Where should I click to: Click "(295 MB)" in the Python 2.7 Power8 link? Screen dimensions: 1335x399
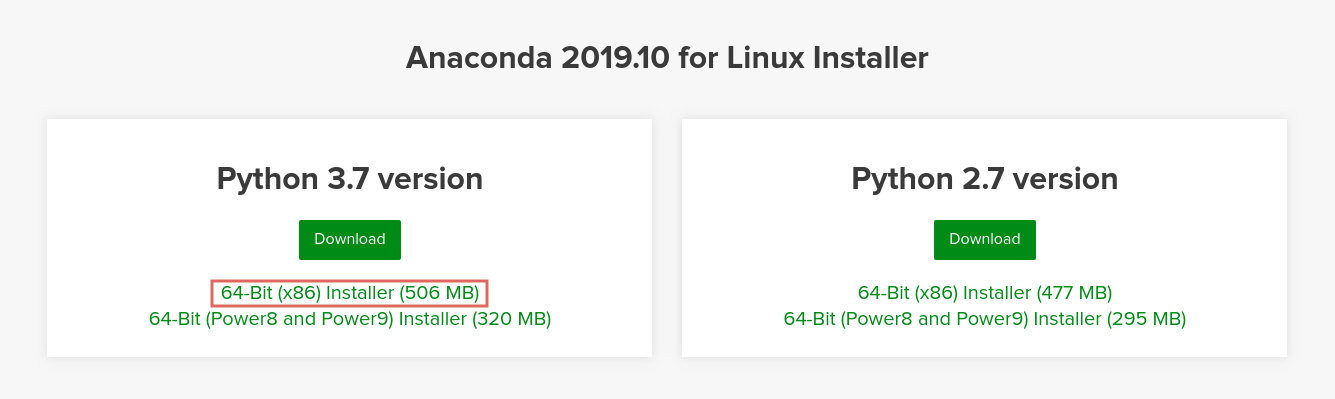1146,319
